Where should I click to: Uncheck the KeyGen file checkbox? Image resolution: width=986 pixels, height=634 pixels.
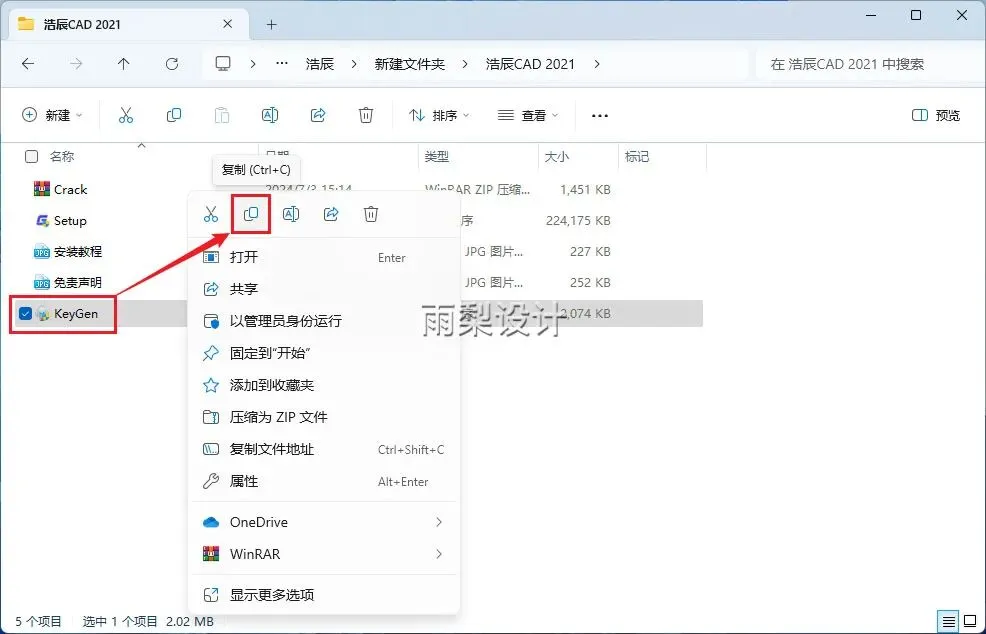[x=25, y=313]
